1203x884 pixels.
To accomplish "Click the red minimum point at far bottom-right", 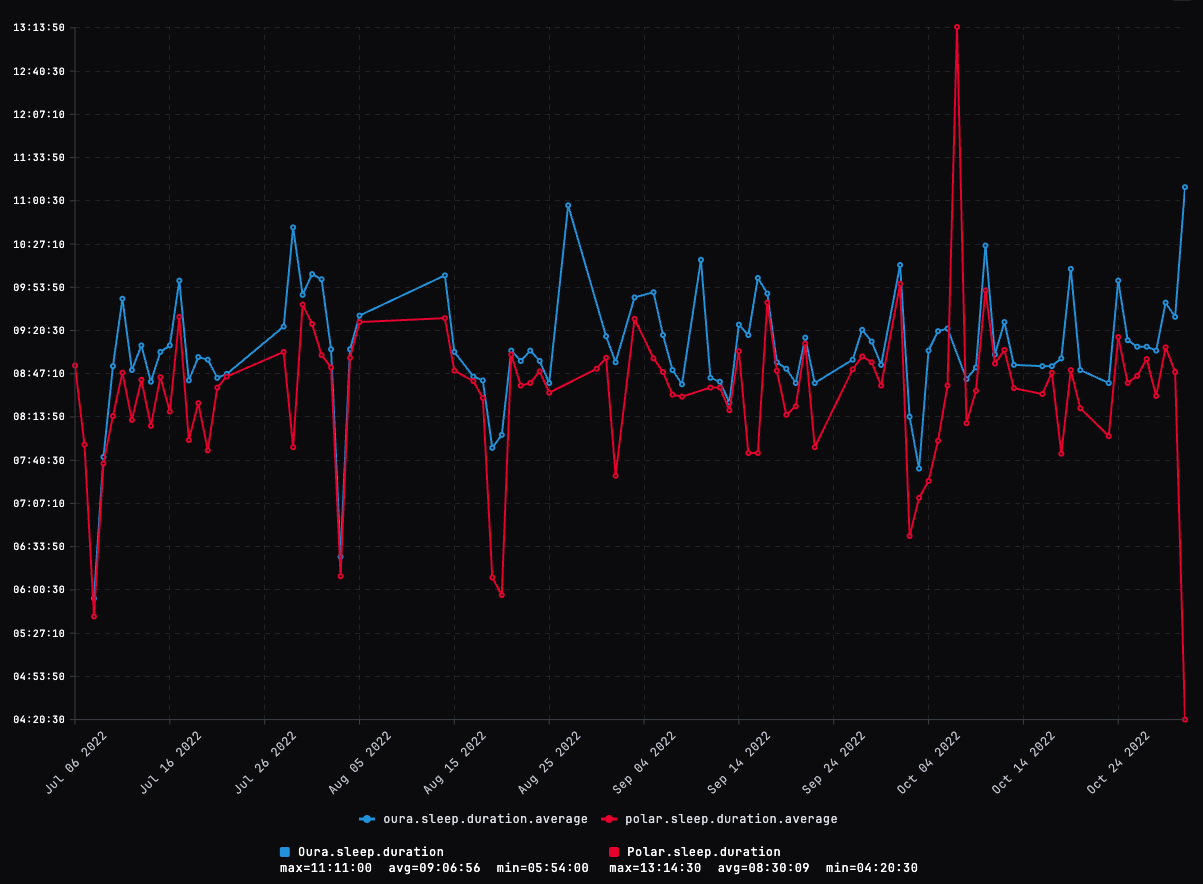I will pos(1185,719).
